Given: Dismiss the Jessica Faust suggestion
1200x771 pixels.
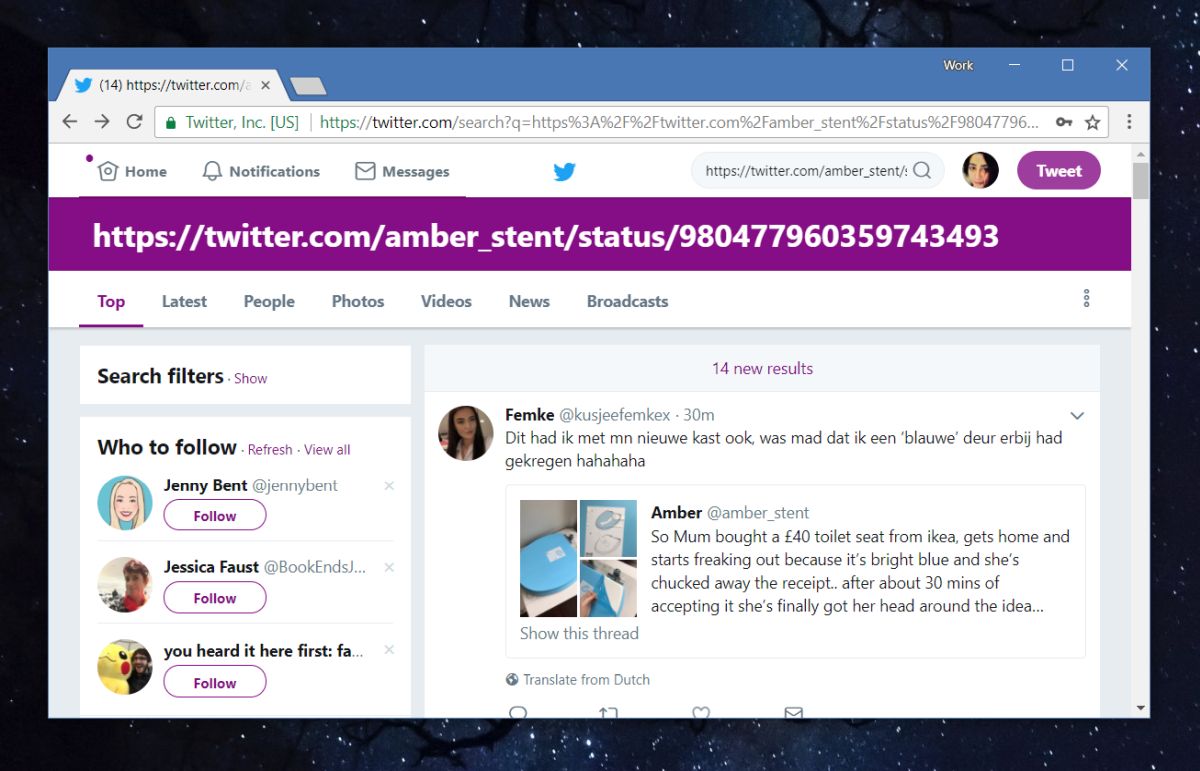Looking at the screenshot, I should [x=389, y=567].
